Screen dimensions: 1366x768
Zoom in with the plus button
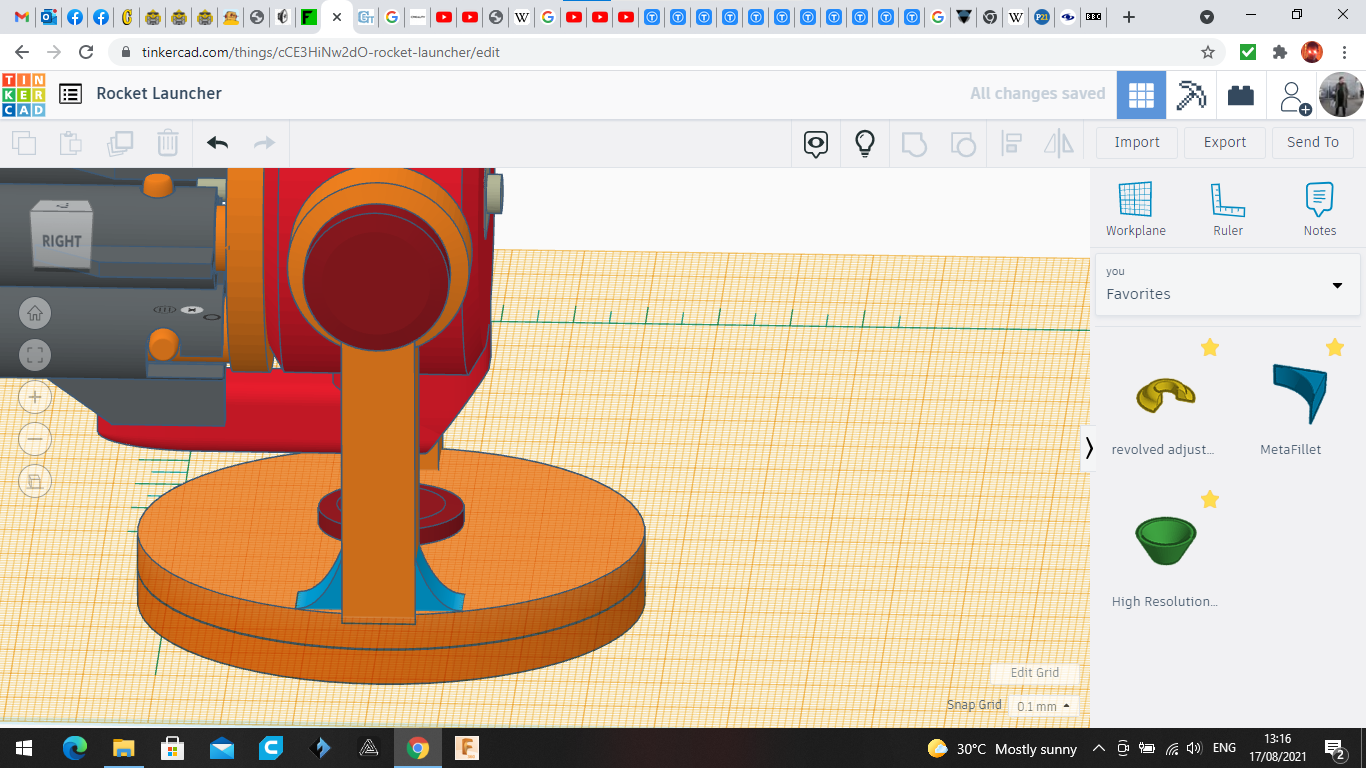(35, 397)
